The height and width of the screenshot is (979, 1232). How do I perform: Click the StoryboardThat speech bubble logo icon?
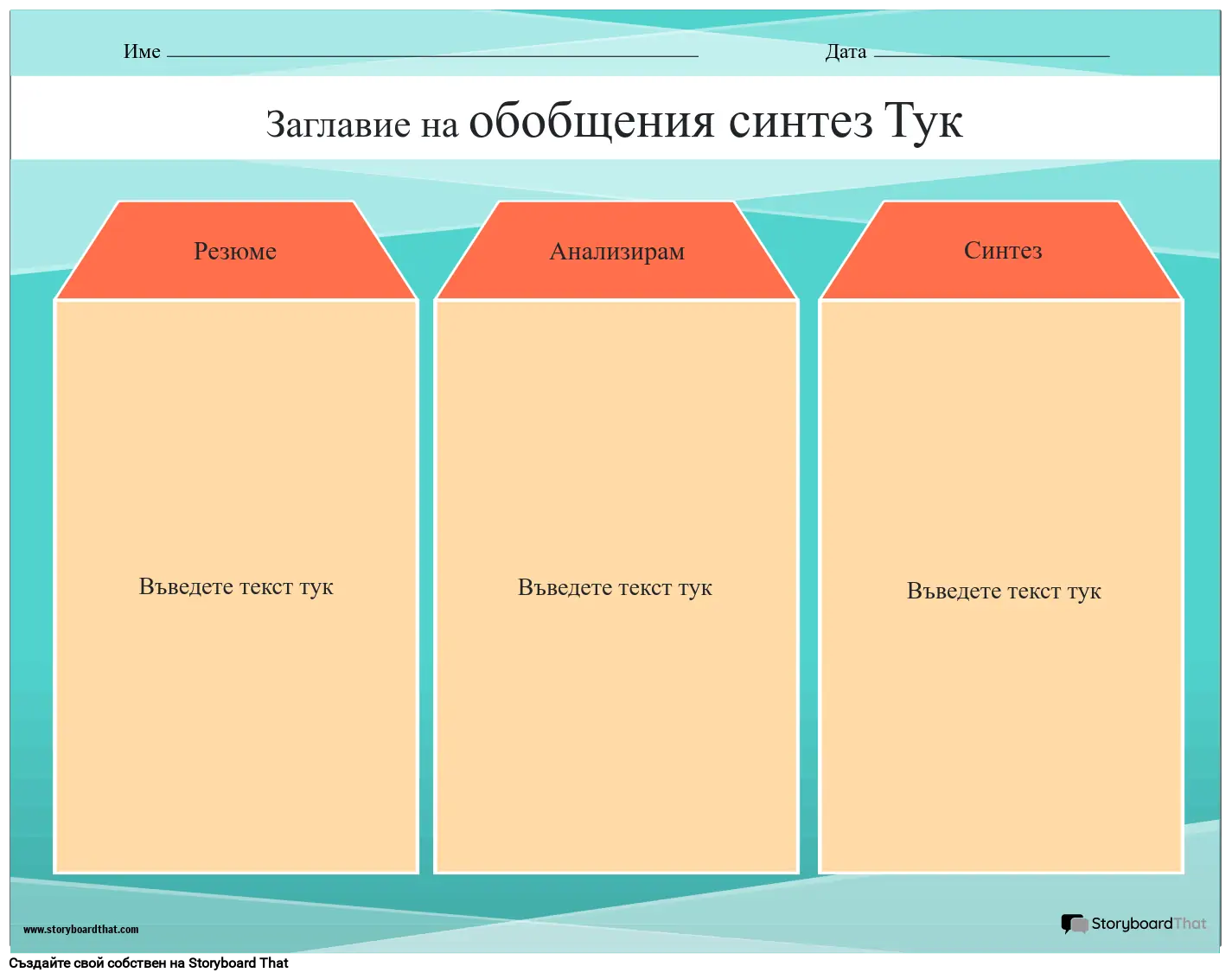[1075, 925]
